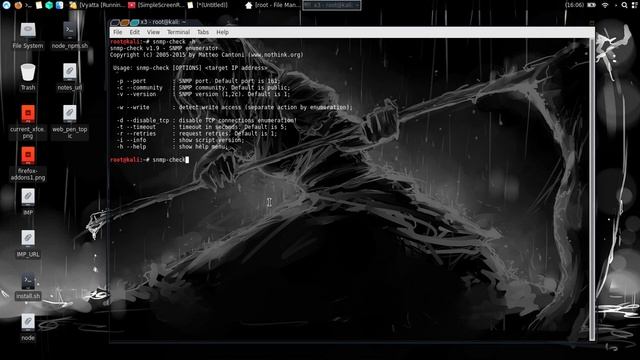Click the '-w --write' option line
640x360 pixels.
pos(234,107)
